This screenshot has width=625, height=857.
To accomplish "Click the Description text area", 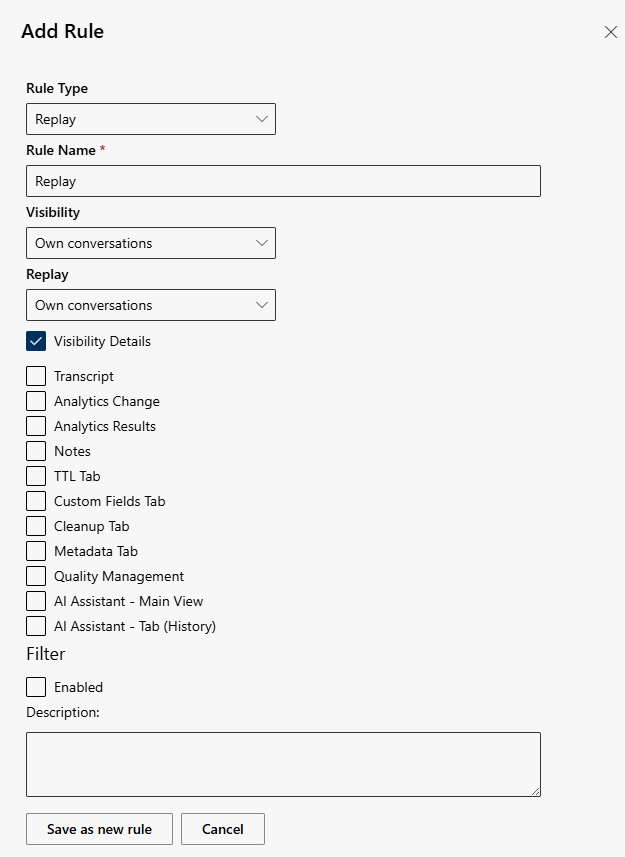I will coord(283,764).
